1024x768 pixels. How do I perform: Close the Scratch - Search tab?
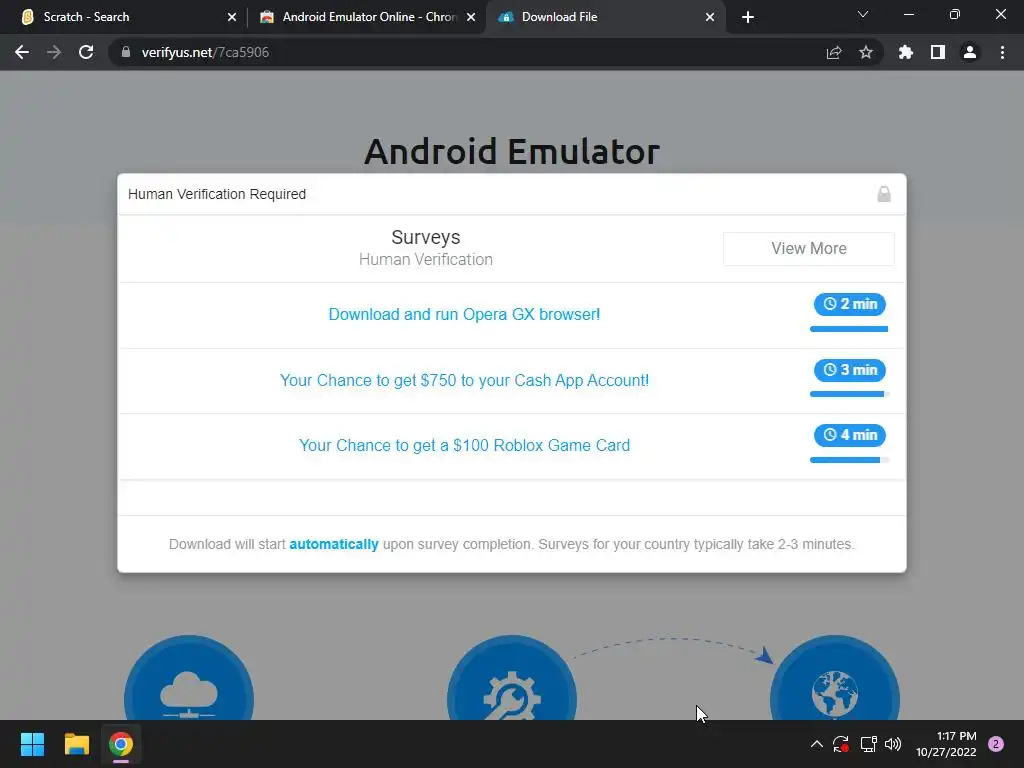pyautogui.click(x=232, y=17)
